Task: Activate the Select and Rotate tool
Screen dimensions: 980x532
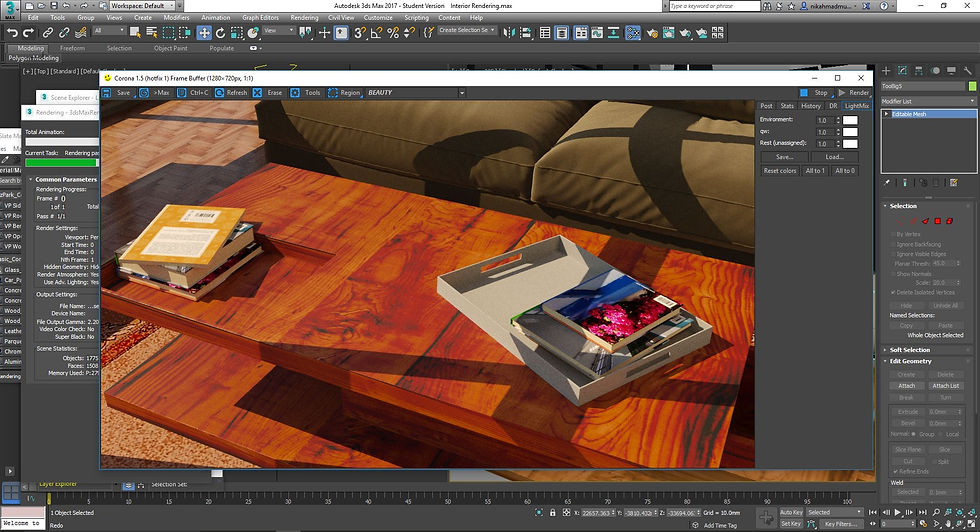Action: [220, 33]
